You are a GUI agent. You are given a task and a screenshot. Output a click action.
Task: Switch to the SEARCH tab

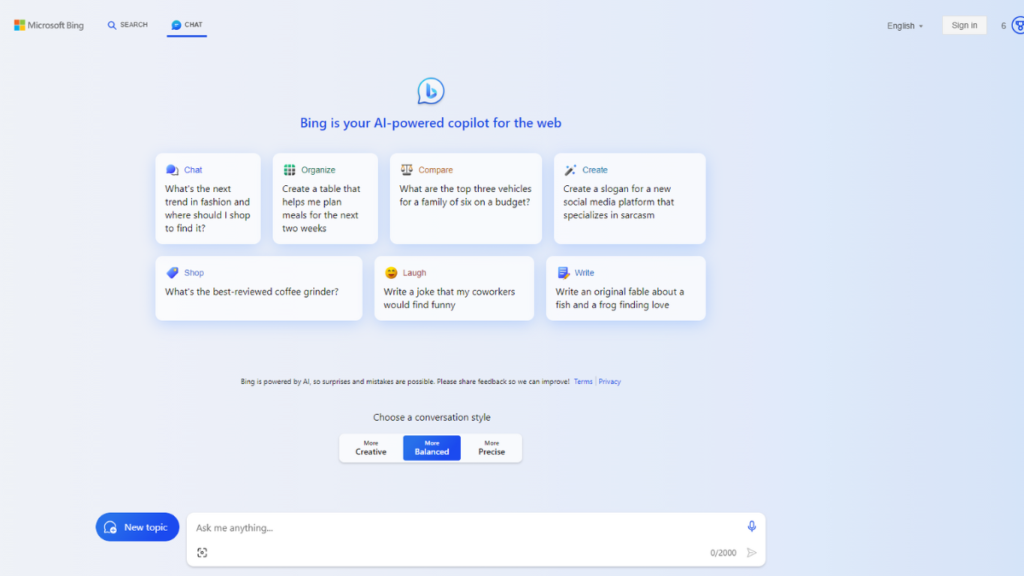click(x=128, y=25)
